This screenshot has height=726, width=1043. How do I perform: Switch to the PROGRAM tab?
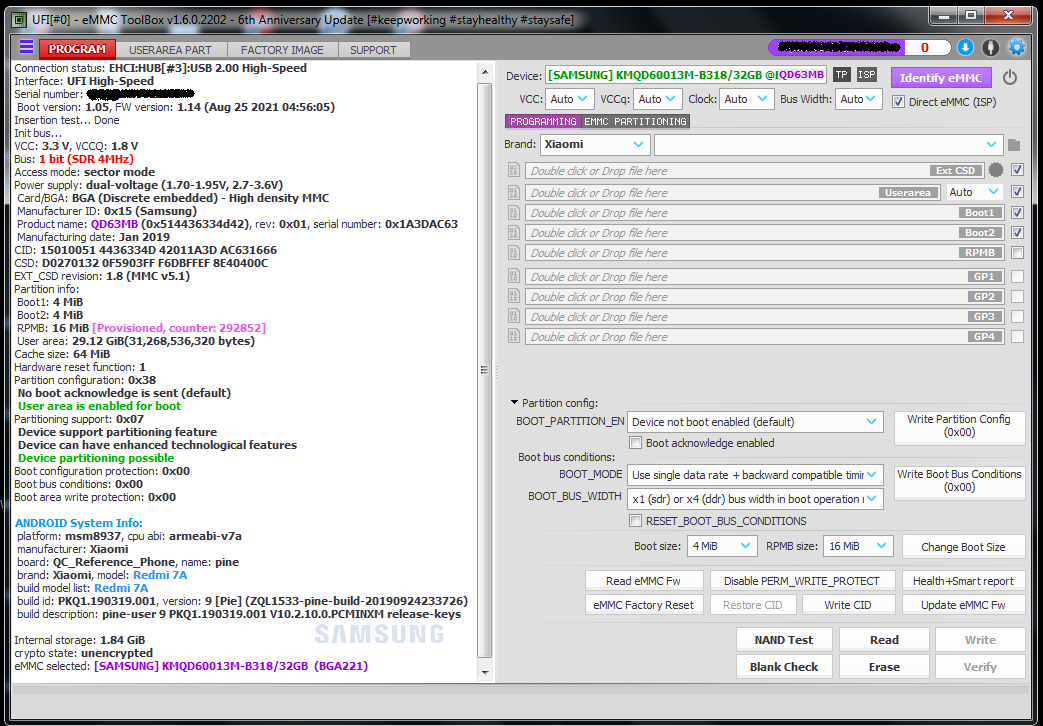(x=77, y=49)
